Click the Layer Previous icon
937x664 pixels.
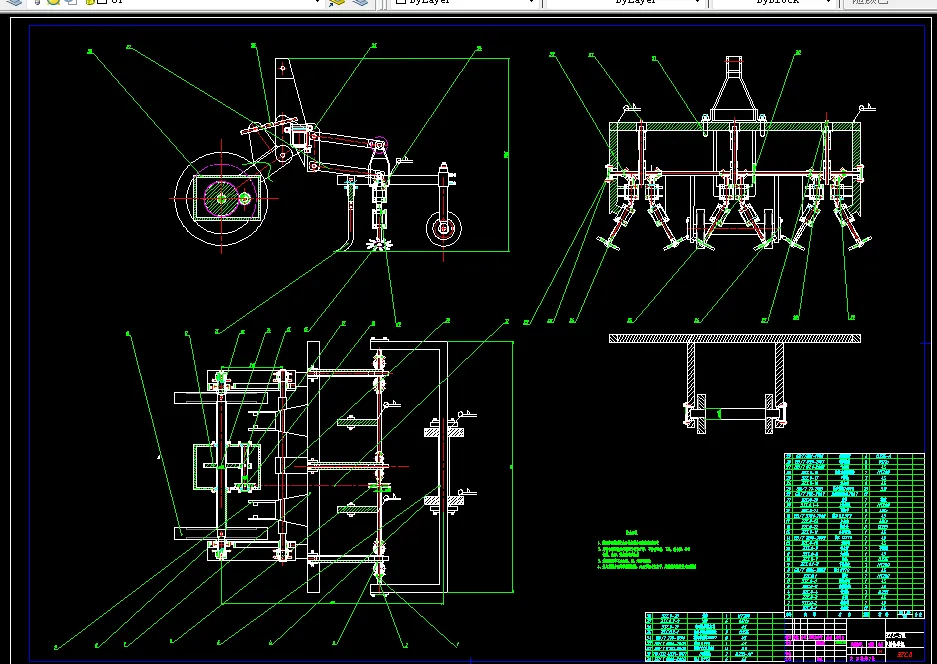pyautogui.click(x=360, y=2)
